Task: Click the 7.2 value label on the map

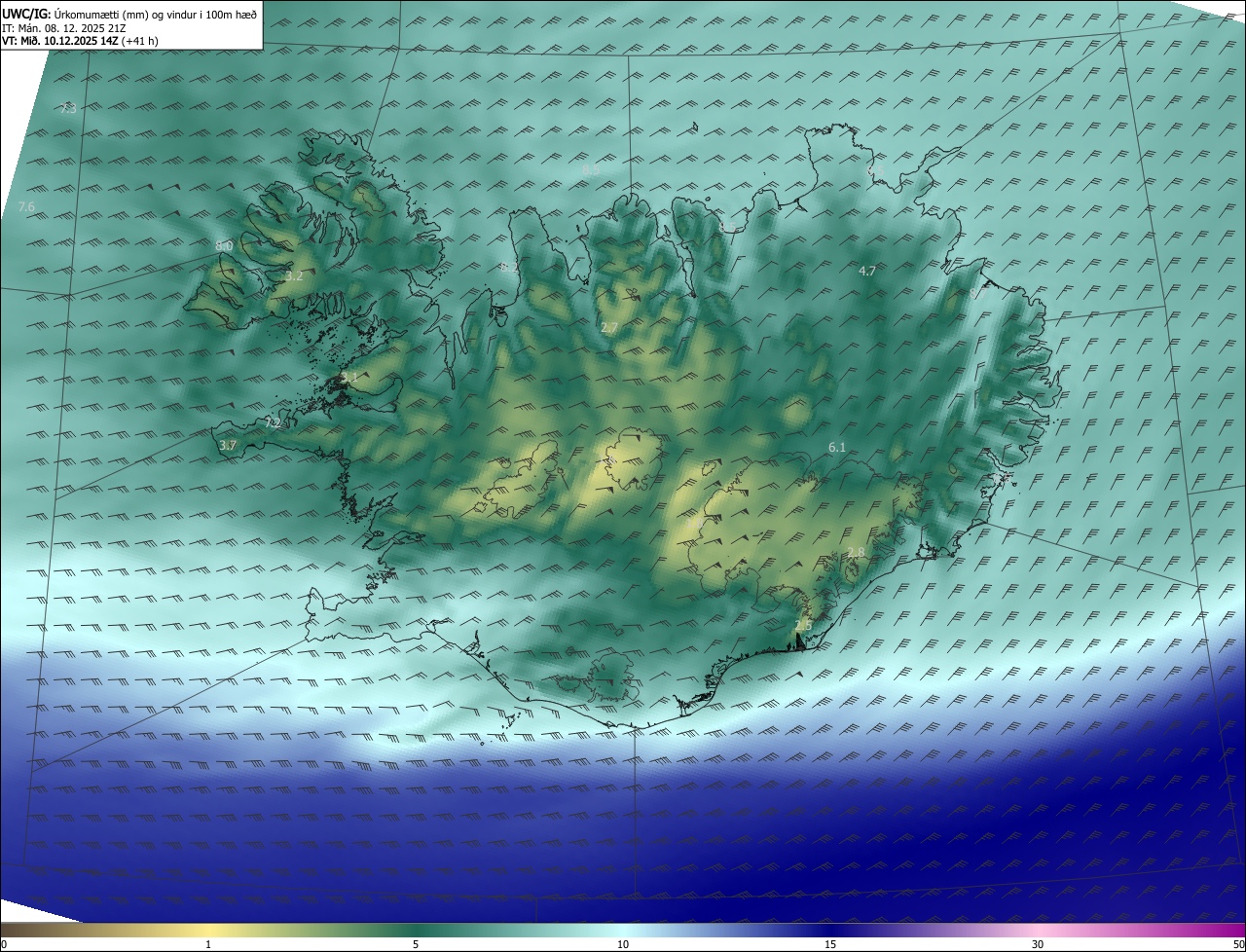Action: tap(273, 422)
